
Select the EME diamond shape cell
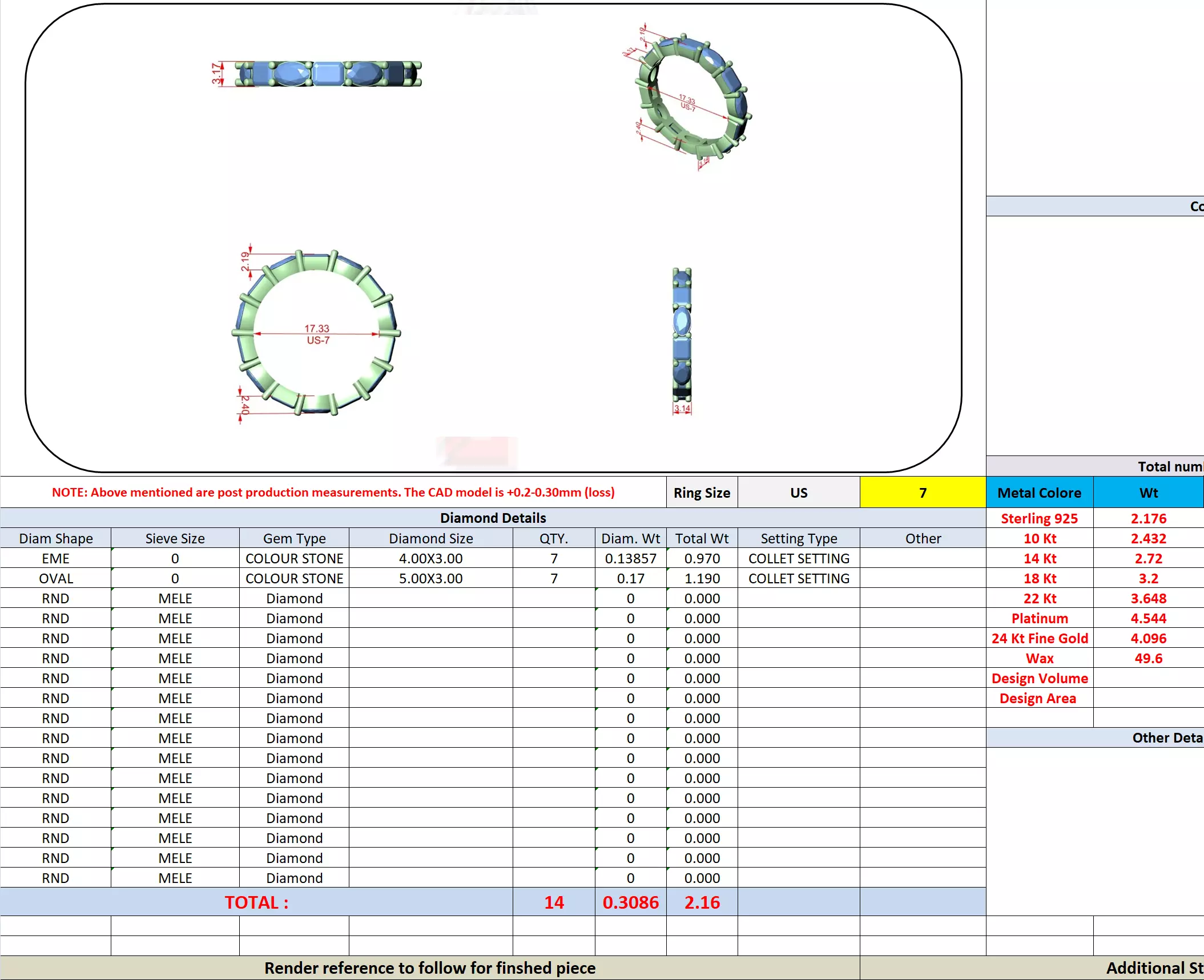(x=55, y=558)
